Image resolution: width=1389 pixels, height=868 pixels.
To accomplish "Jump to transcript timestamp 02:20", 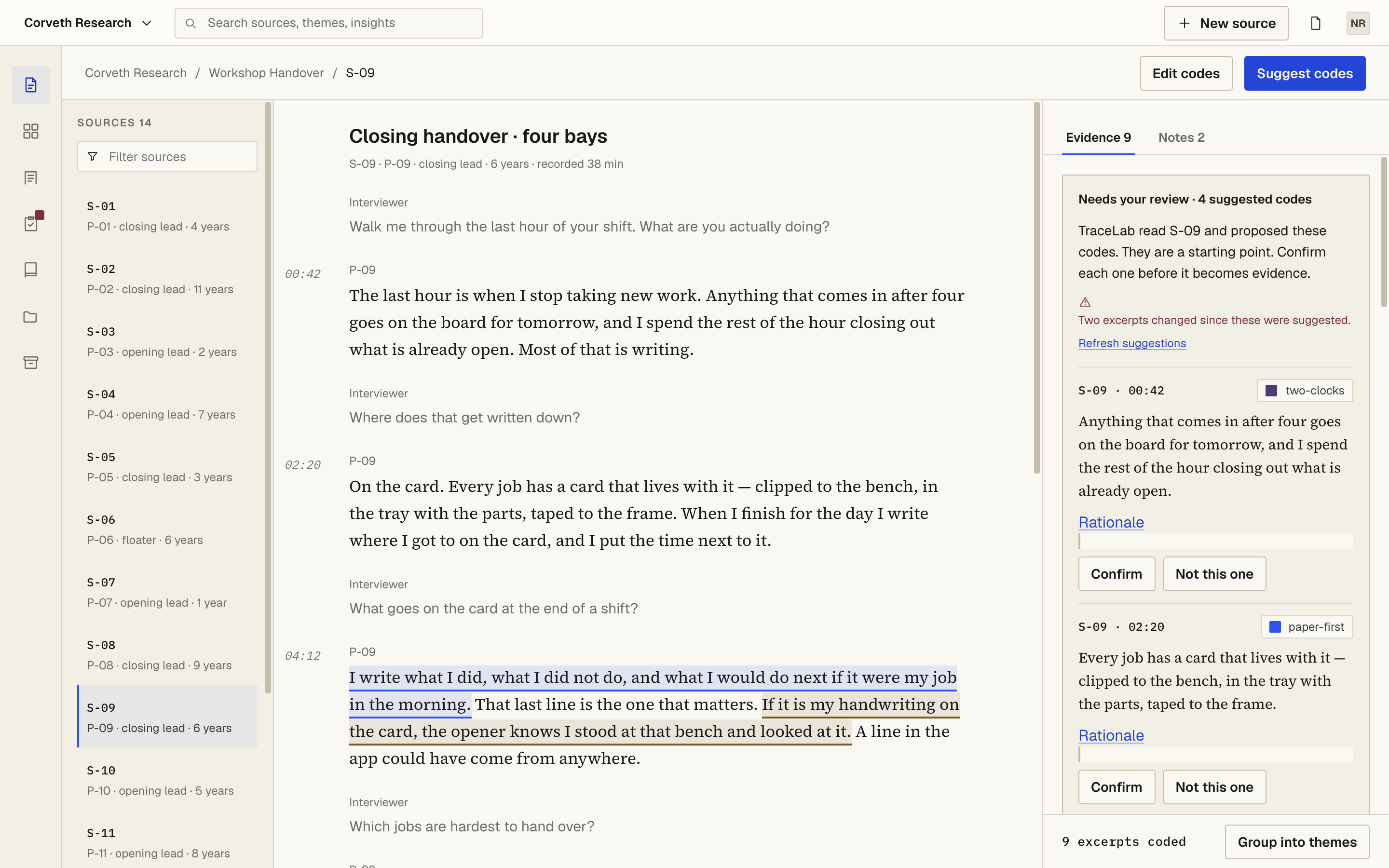I will click(302, 464).
